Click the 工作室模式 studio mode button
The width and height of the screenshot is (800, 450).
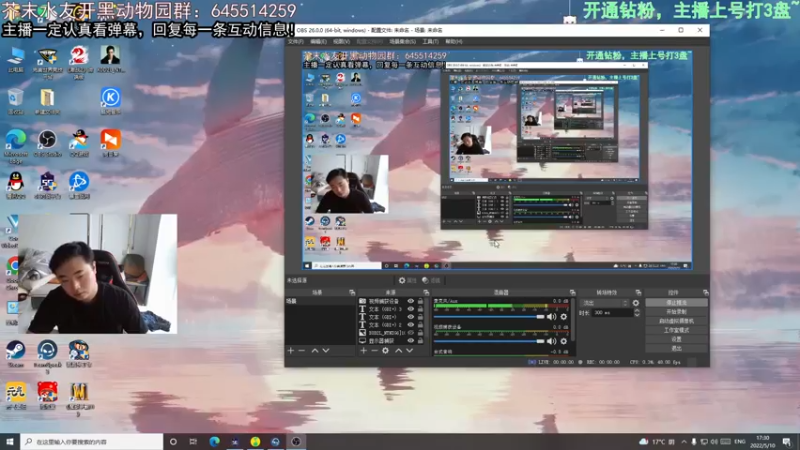677,330
